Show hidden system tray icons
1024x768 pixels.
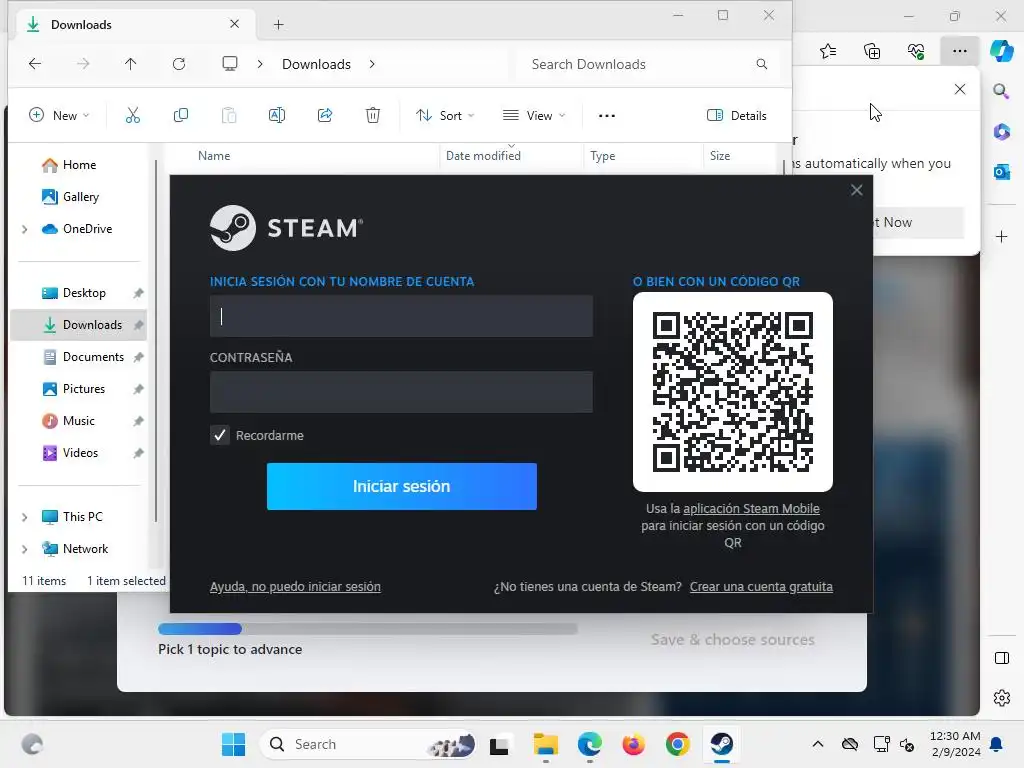pos(818,744)
